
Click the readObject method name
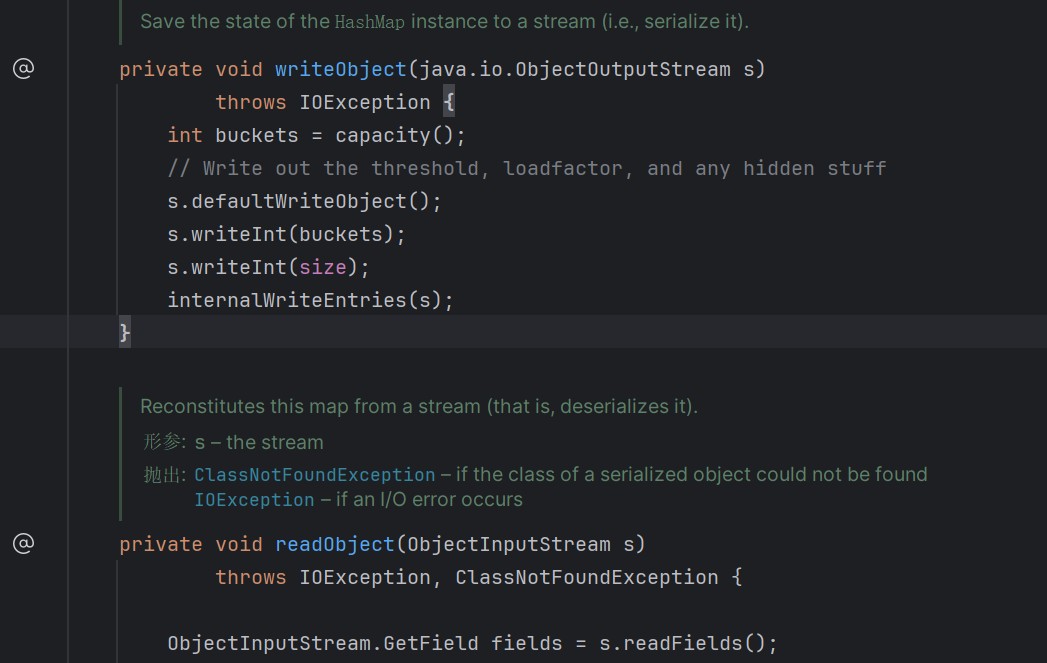[335, 544]
